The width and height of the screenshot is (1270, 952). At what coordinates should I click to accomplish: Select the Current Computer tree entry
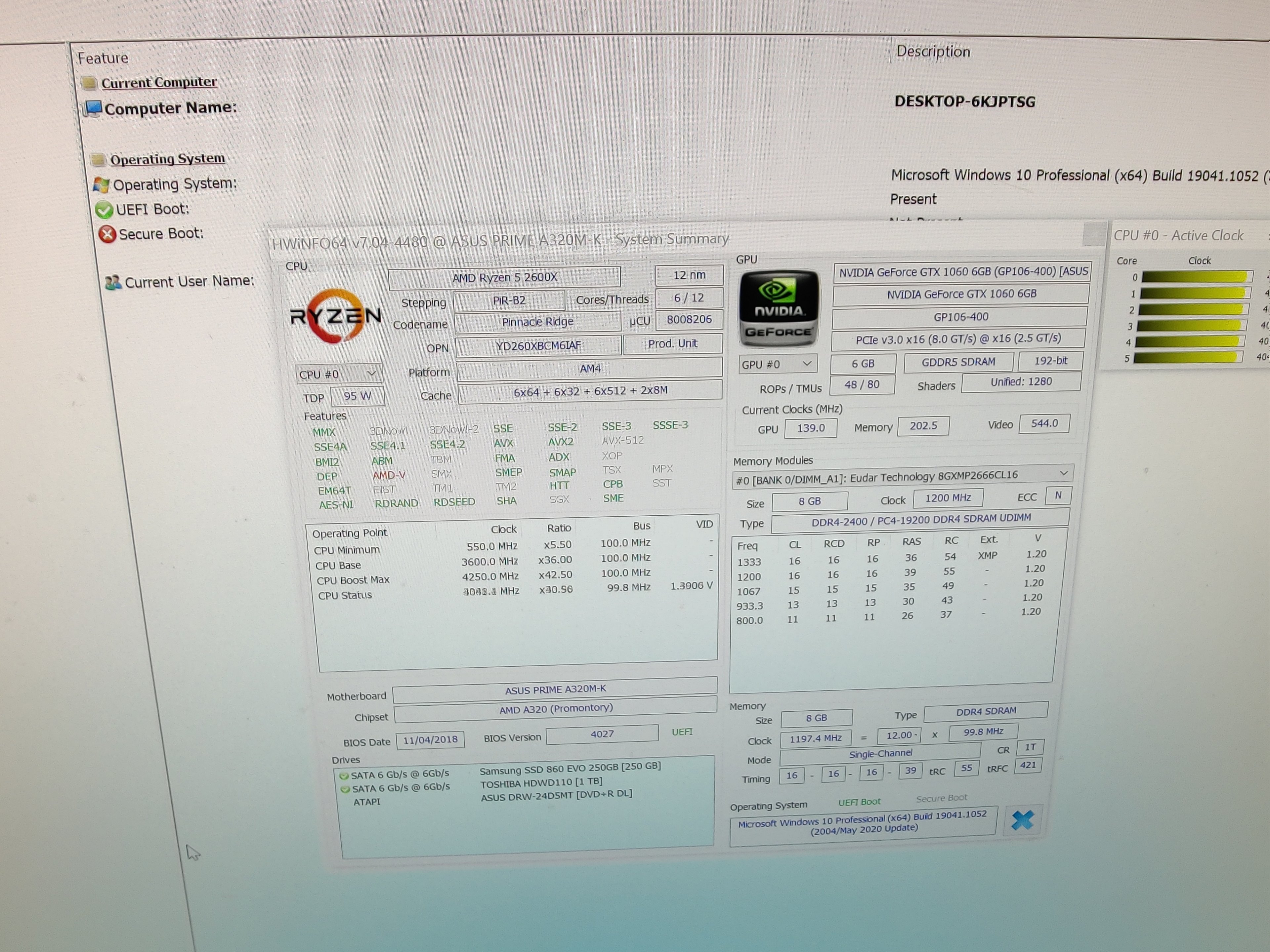[x=159, y=83]
